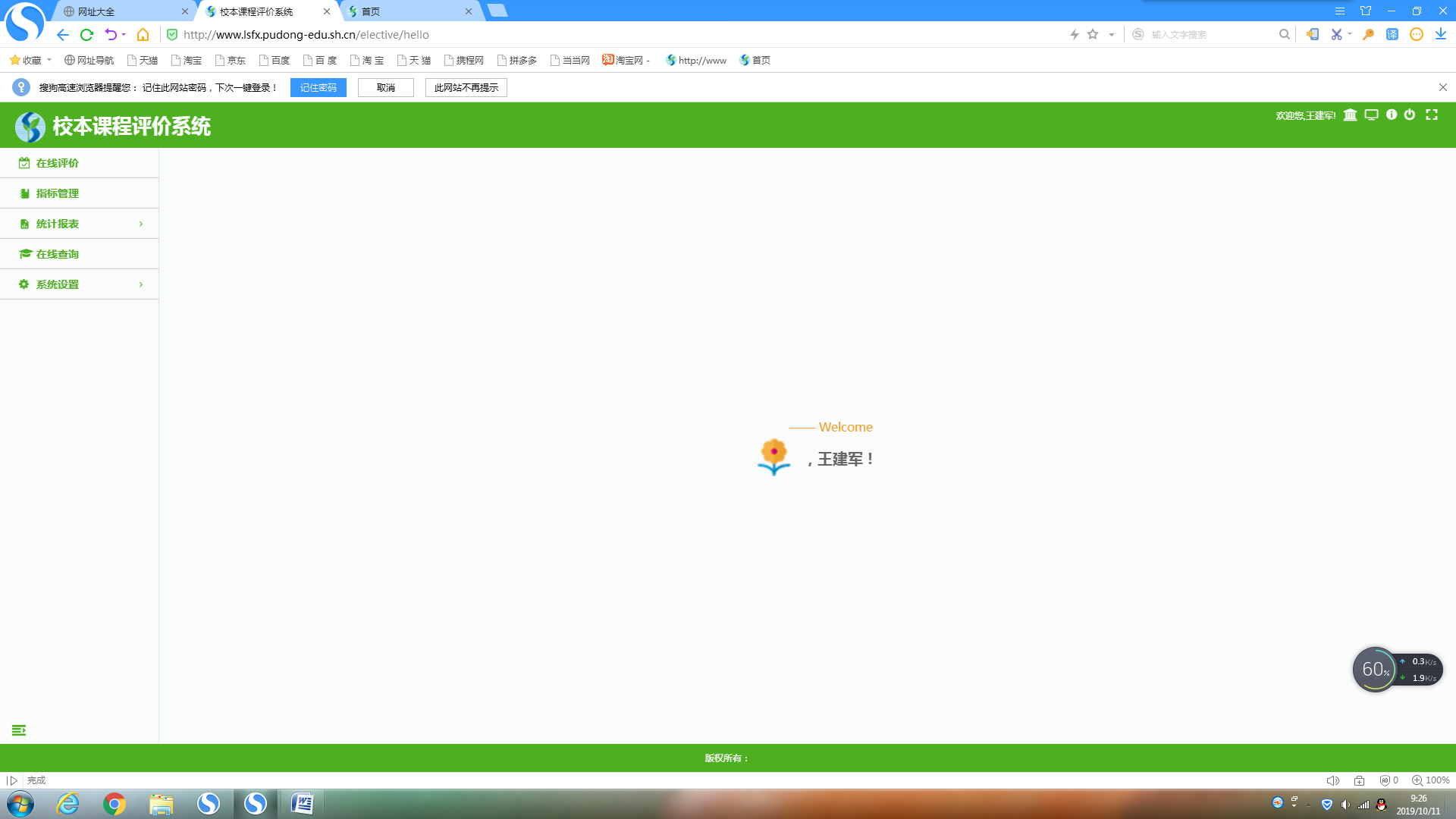Viewport: 1456px width, 819px height.
Task: Click the address bar URL field
Action: pos(531,35)
